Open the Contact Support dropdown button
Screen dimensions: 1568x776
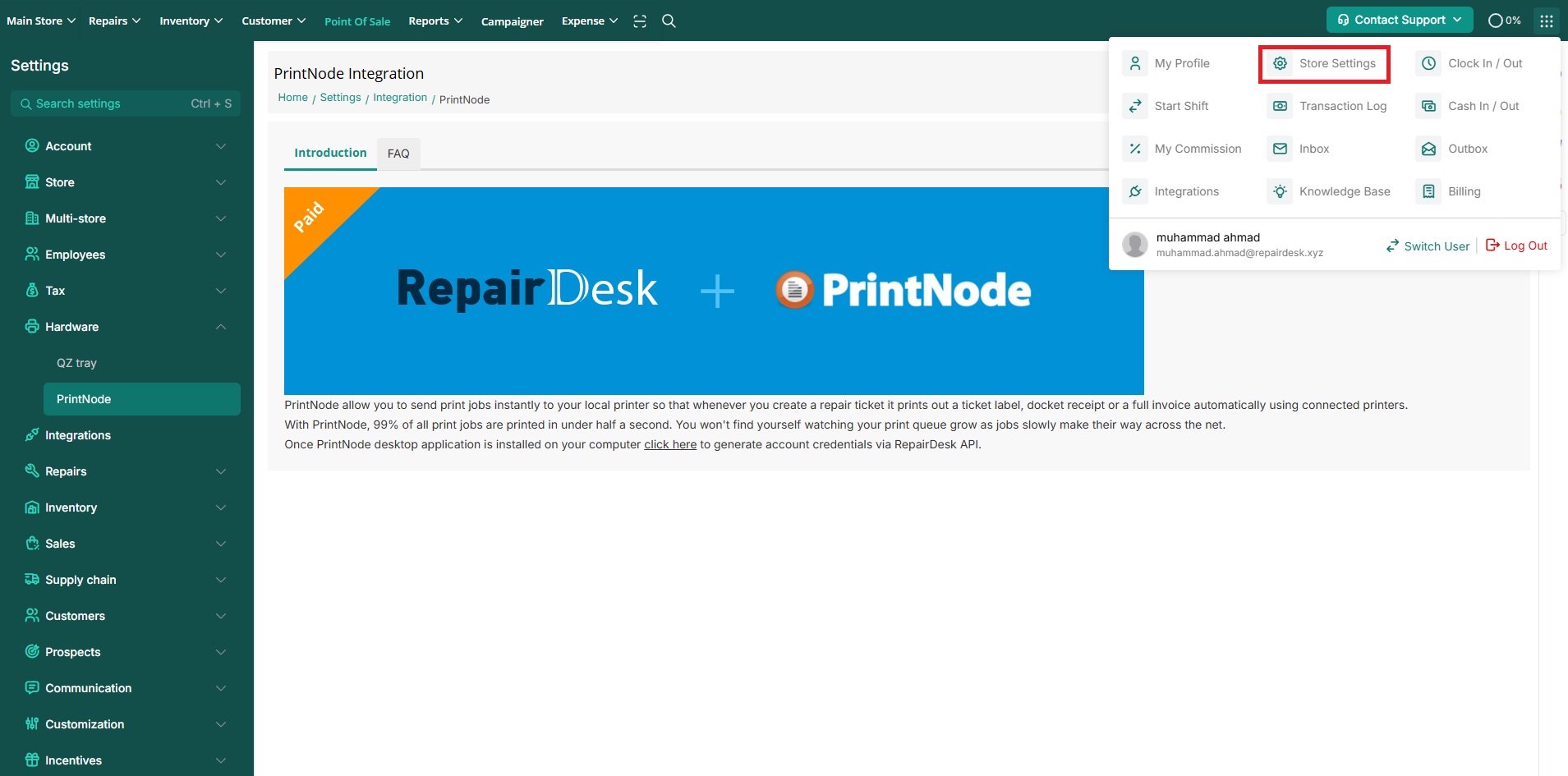click(1399, 20)
